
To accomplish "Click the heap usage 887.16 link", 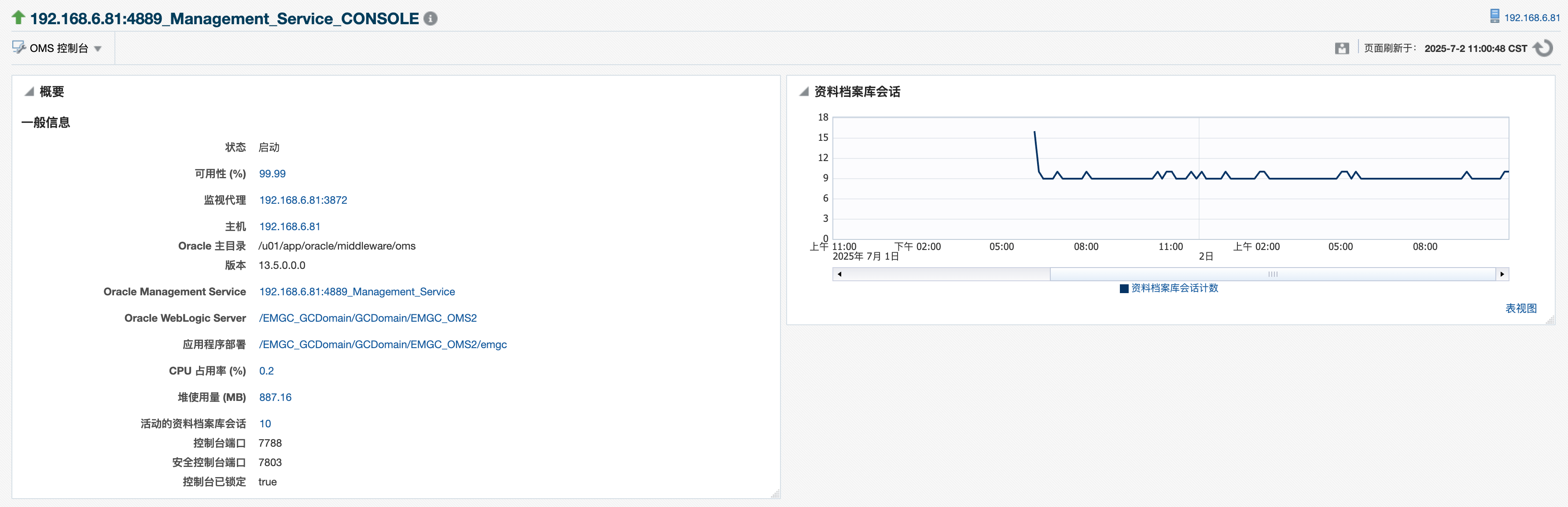I will [275, 397].
